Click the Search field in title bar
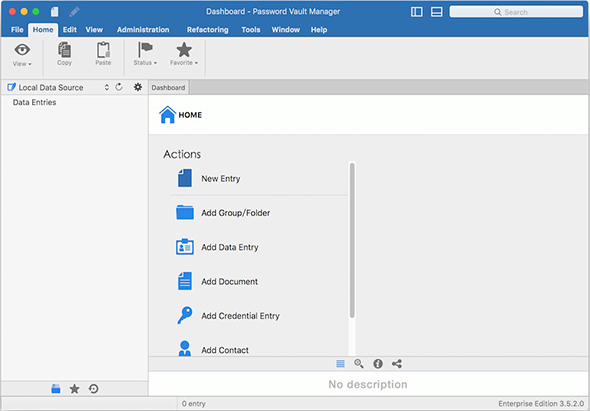 [516, 12]
